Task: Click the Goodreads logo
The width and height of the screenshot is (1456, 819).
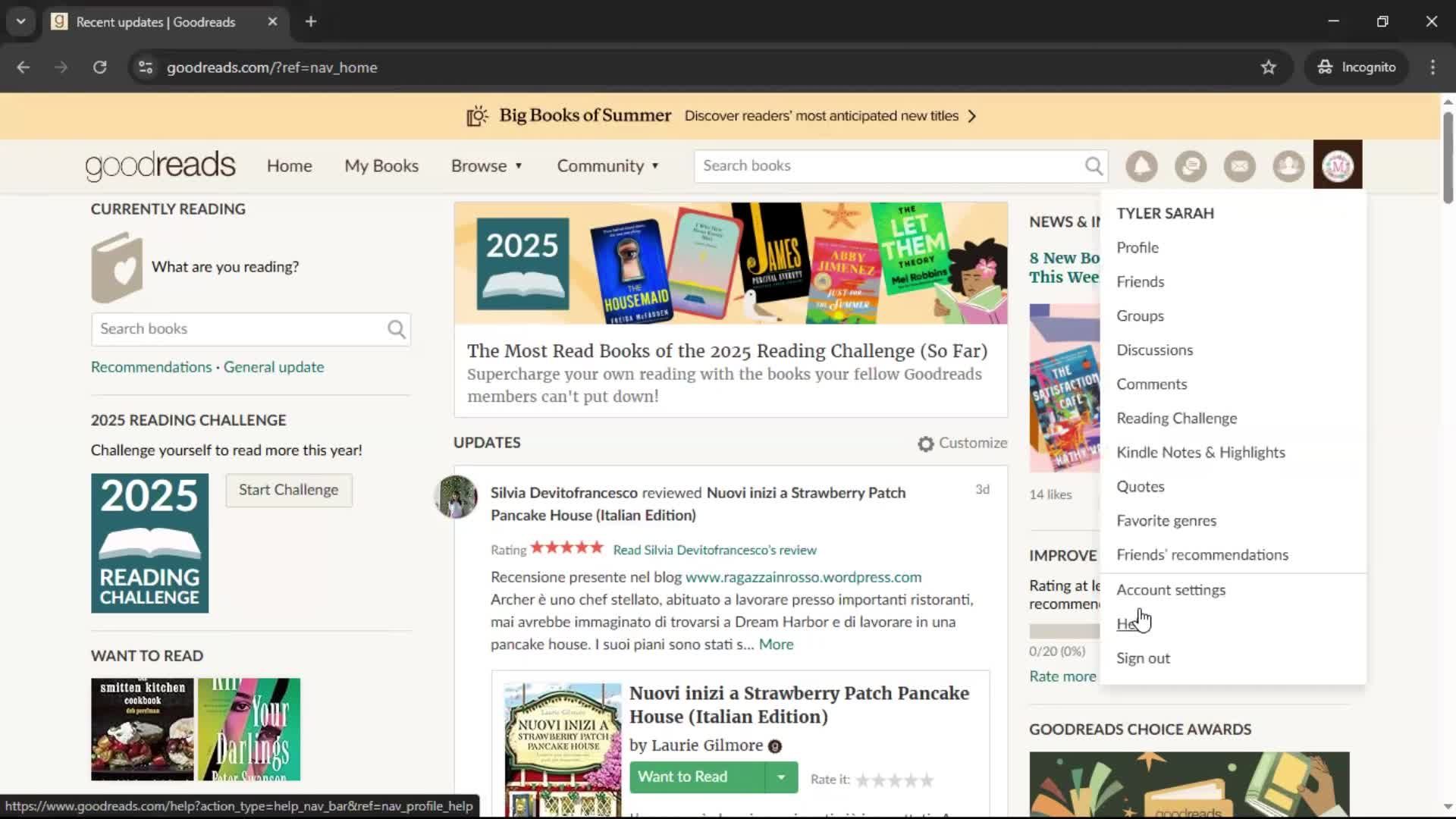Action: [161, 165]
